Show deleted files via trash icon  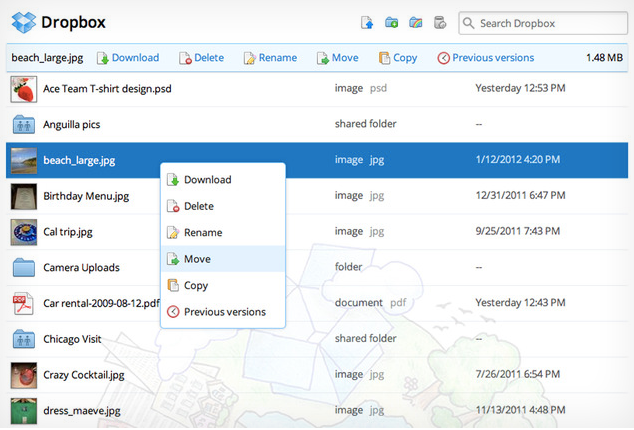(440, 22)
